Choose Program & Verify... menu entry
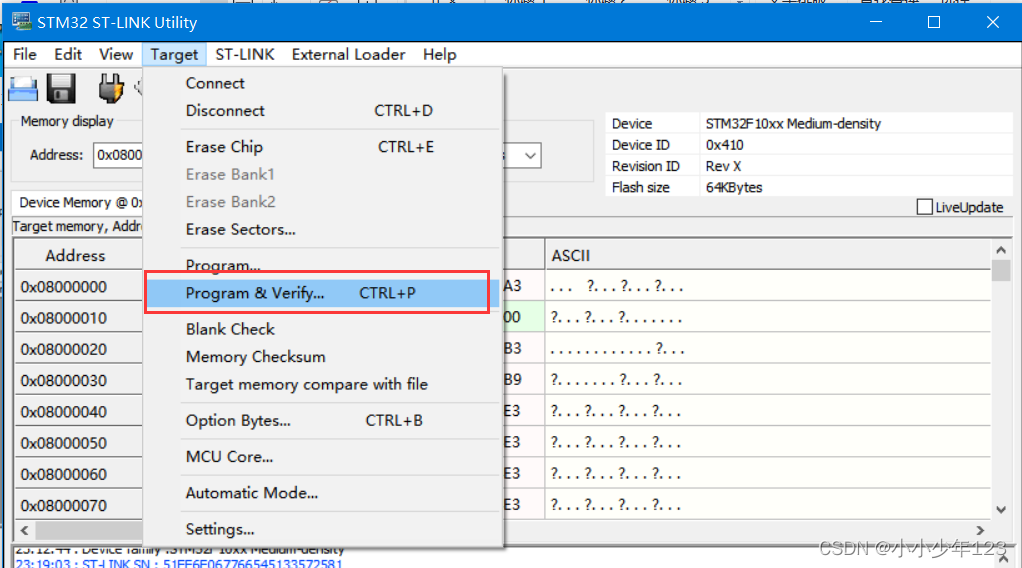Viewport: 1022px width, 568px height. (323, 293)
